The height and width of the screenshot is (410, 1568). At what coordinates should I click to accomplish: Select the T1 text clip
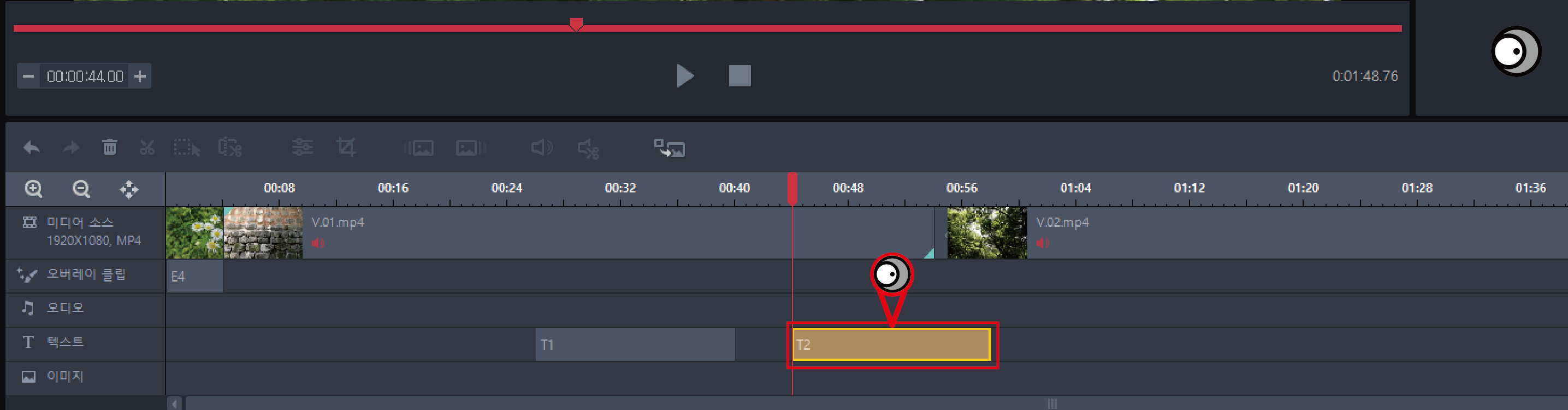[635, 345]
